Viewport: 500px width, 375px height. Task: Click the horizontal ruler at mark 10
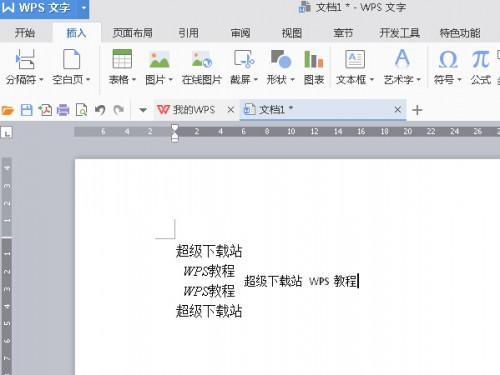click(291, 131)
